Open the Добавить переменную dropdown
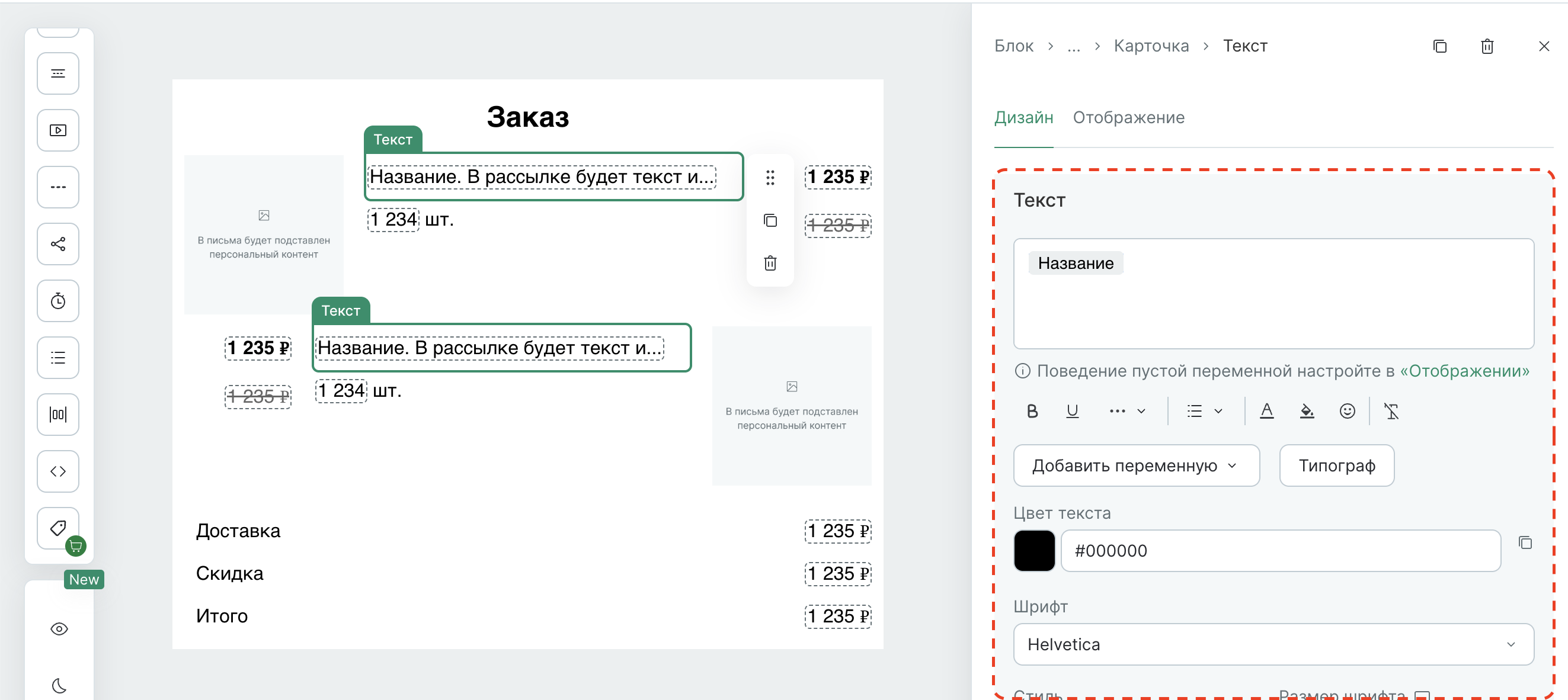This screenshot has width=1568, height=700. point(1136,465)
